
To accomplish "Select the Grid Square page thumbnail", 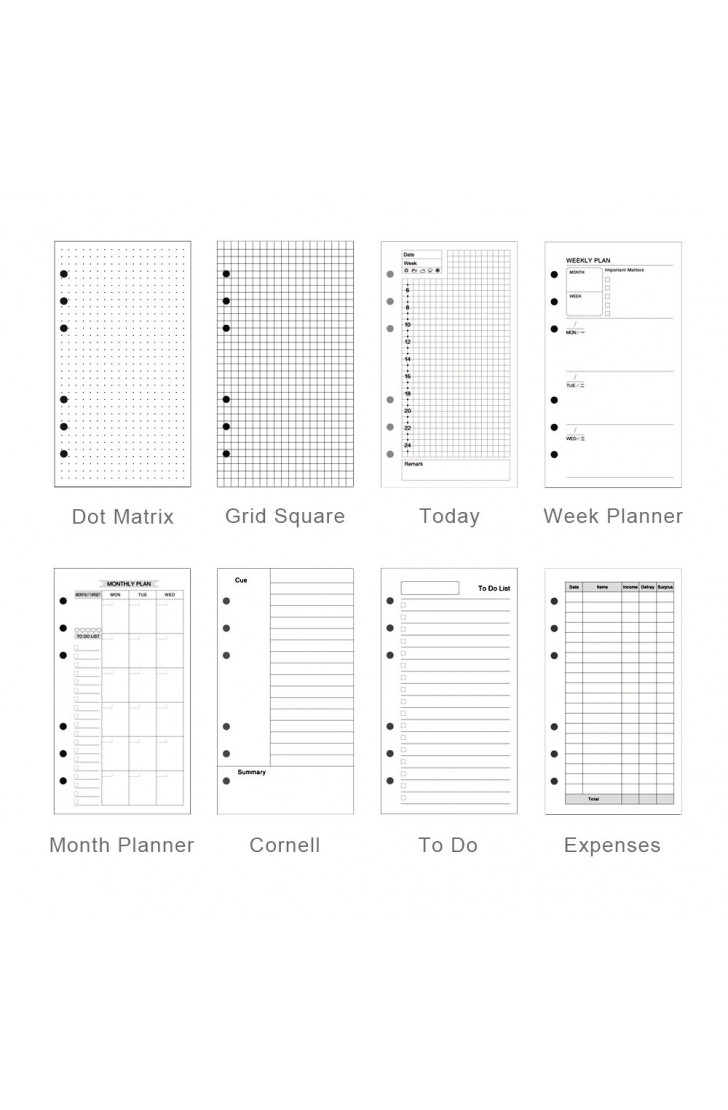I will [x=285, y=364].
